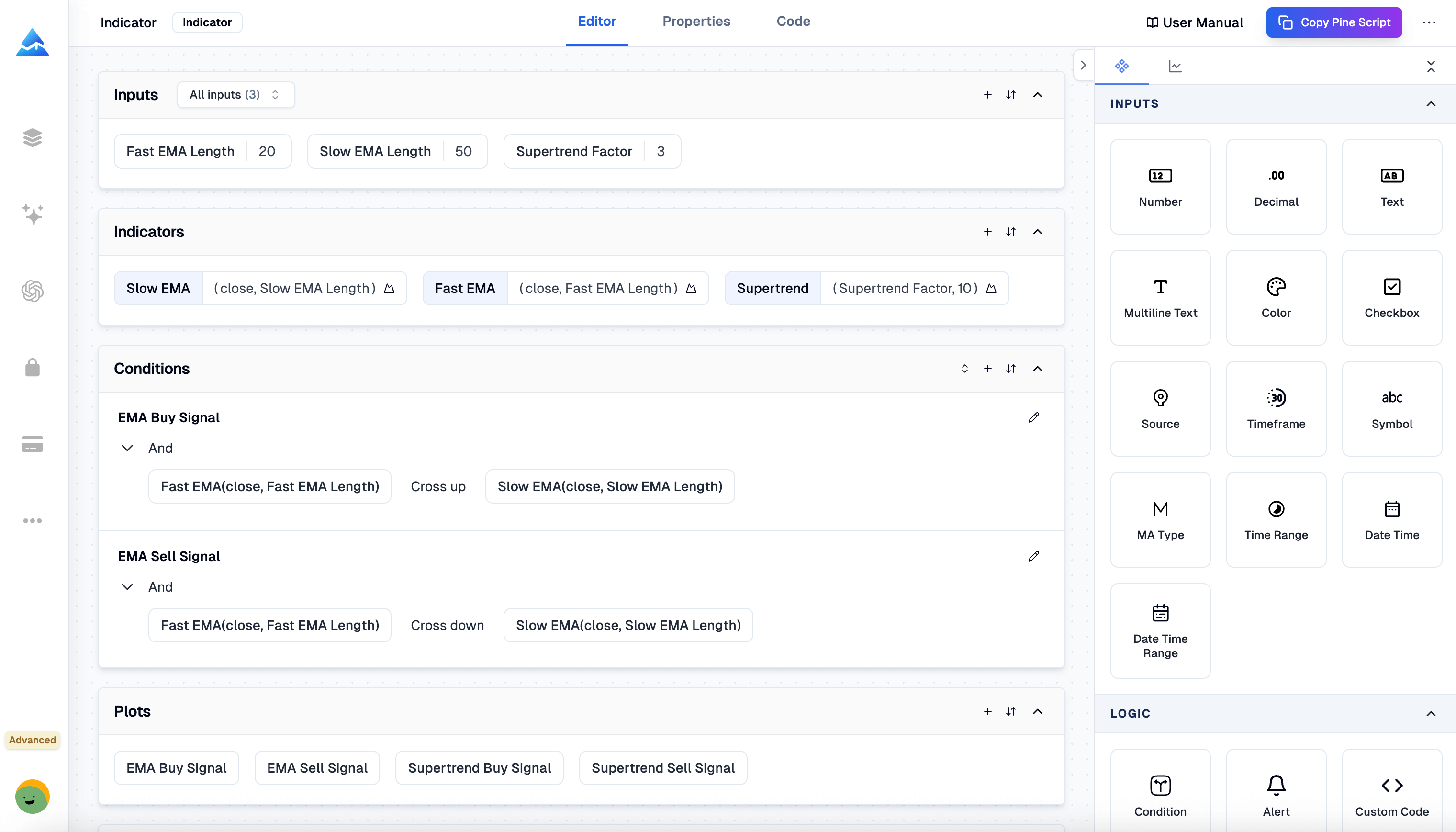The height and width of the screenshot is (832, 1456).
Task: Collapse the LOGIC panel section
Action: 1430,713
